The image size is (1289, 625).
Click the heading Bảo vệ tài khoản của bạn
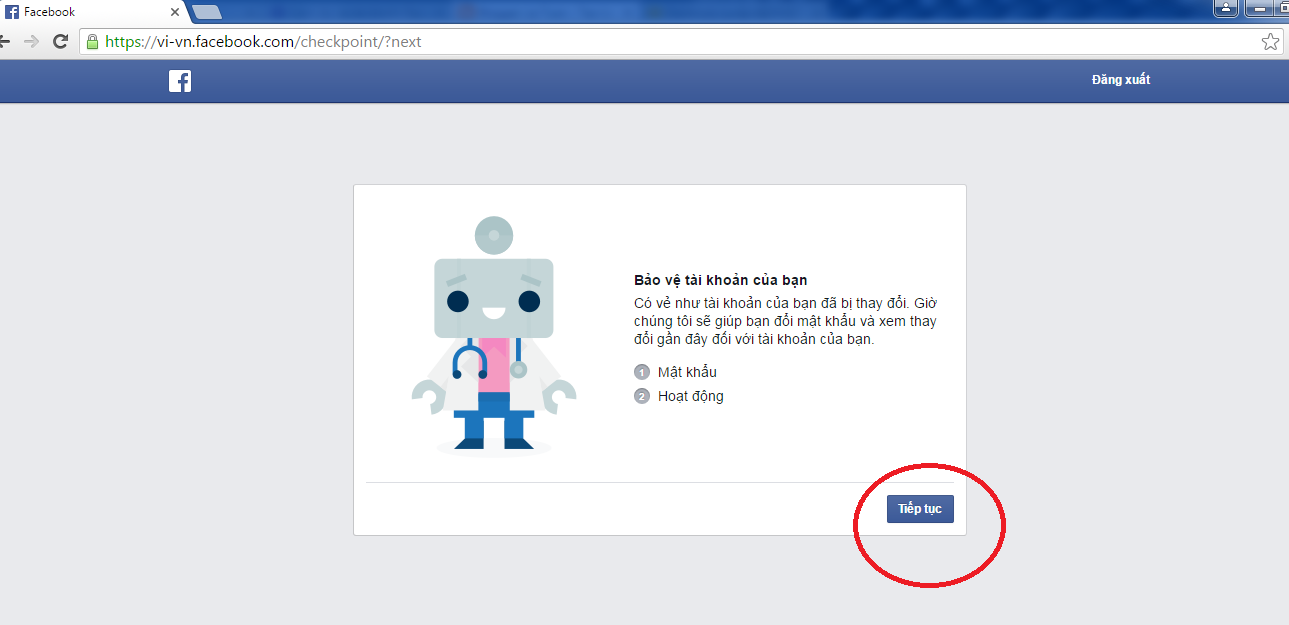[x=720, y=280]
